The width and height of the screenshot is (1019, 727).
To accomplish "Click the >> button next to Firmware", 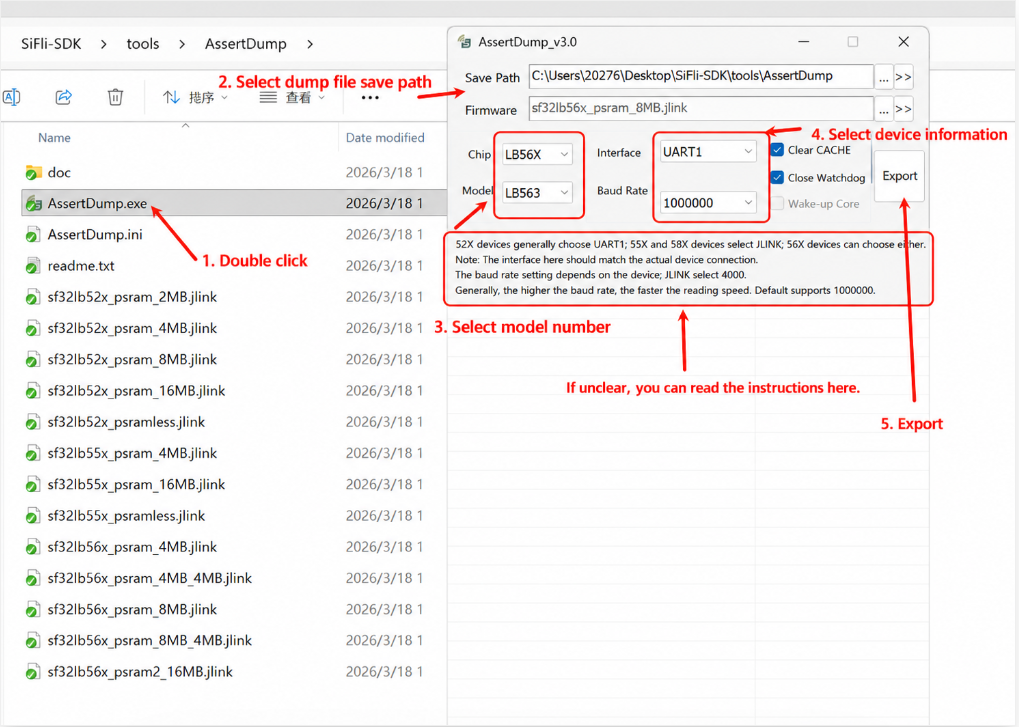I will point(903,109).
